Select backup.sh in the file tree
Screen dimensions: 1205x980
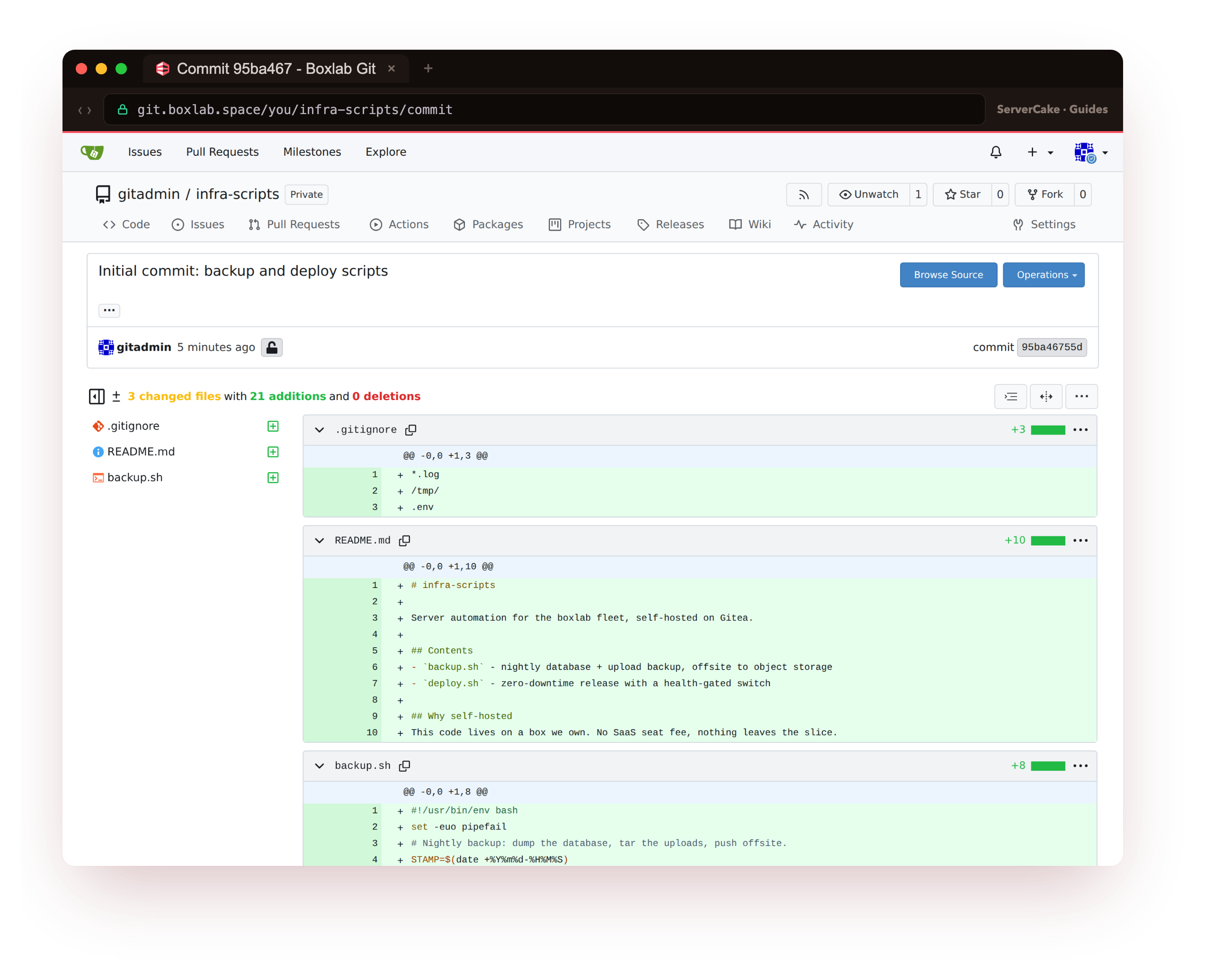tap(135, 478)
